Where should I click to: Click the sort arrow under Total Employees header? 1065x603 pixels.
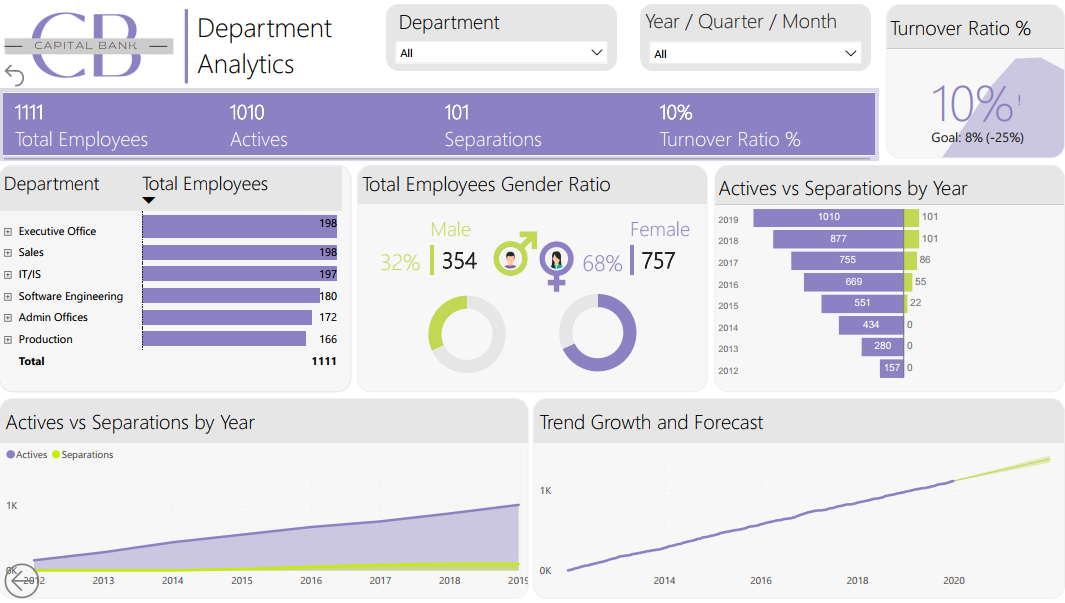pyautogui.click(x=148, y=200)
